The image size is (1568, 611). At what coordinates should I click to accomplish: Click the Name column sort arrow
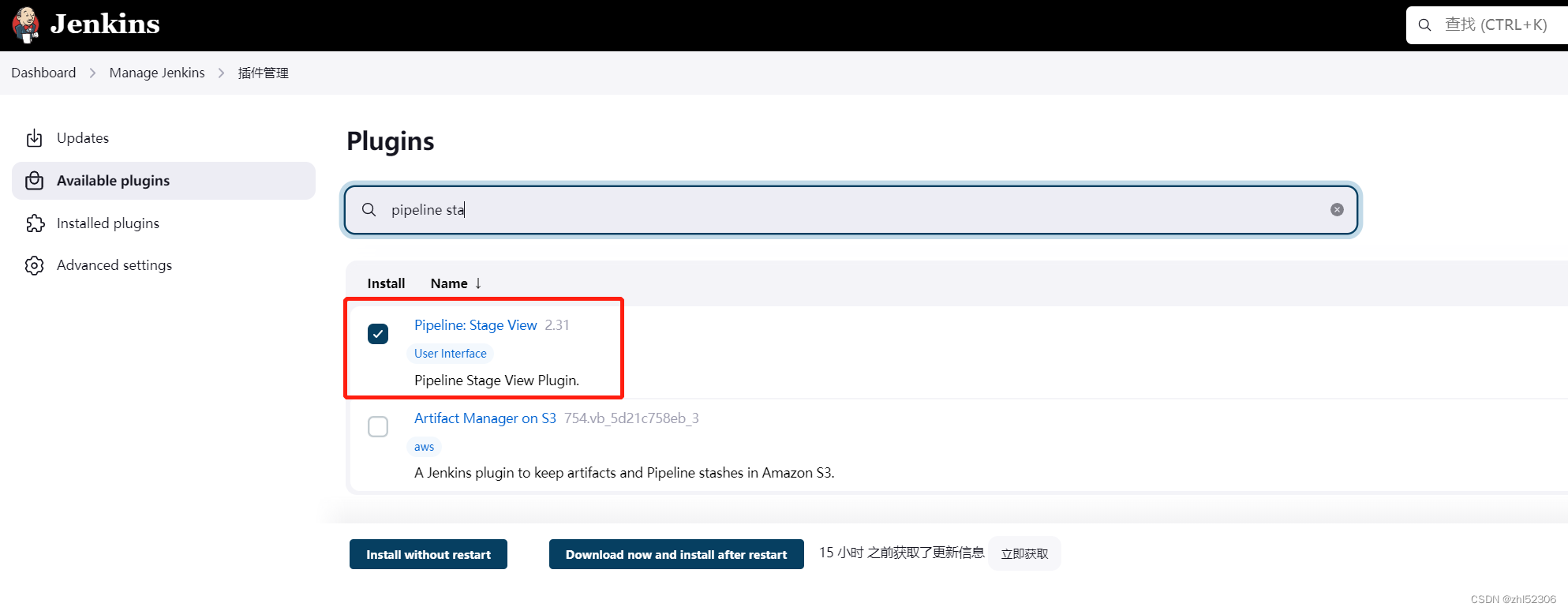coord(478,283)
